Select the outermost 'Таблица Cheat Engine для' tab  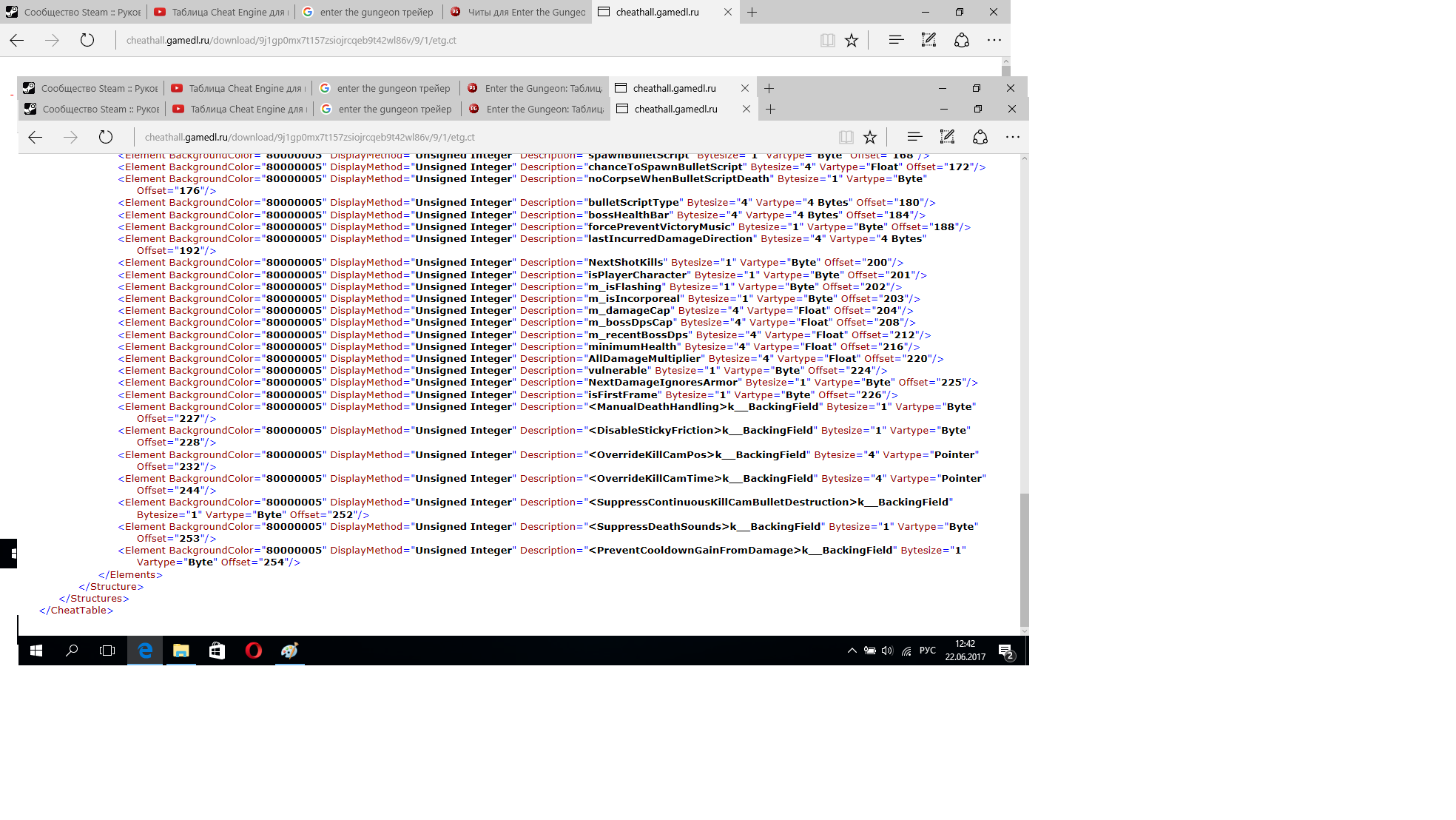[x=221, y=12]
